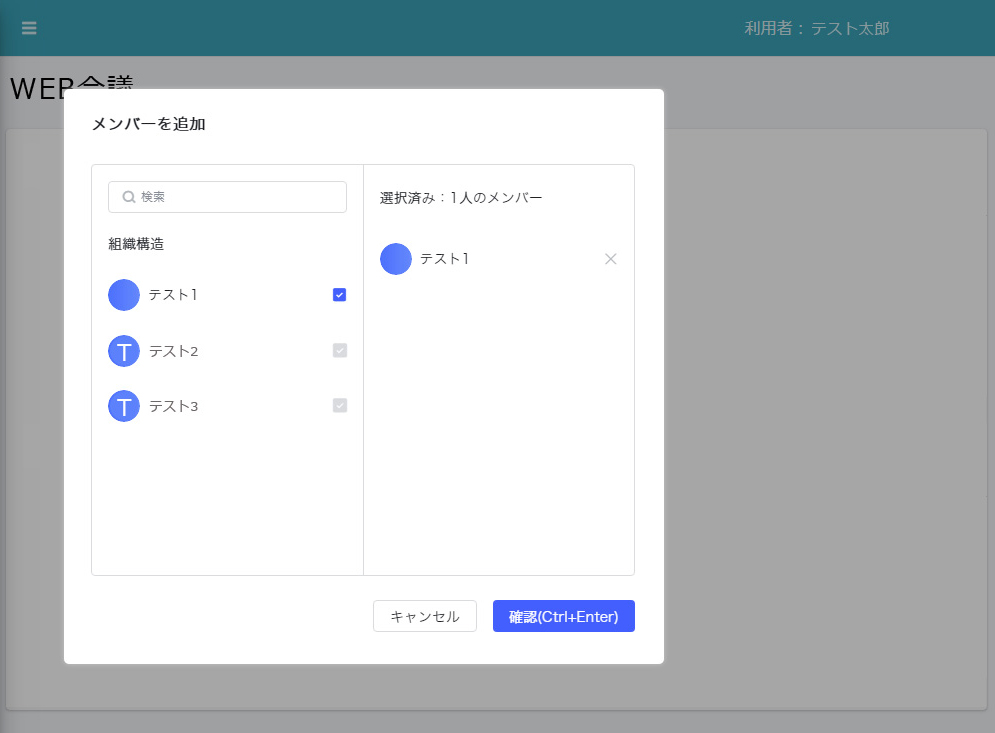Image resolution: width=995 pixels, height=733 pixels.
Task: Click テスト1 avatar in organization list
Action: tap(124, 295)
